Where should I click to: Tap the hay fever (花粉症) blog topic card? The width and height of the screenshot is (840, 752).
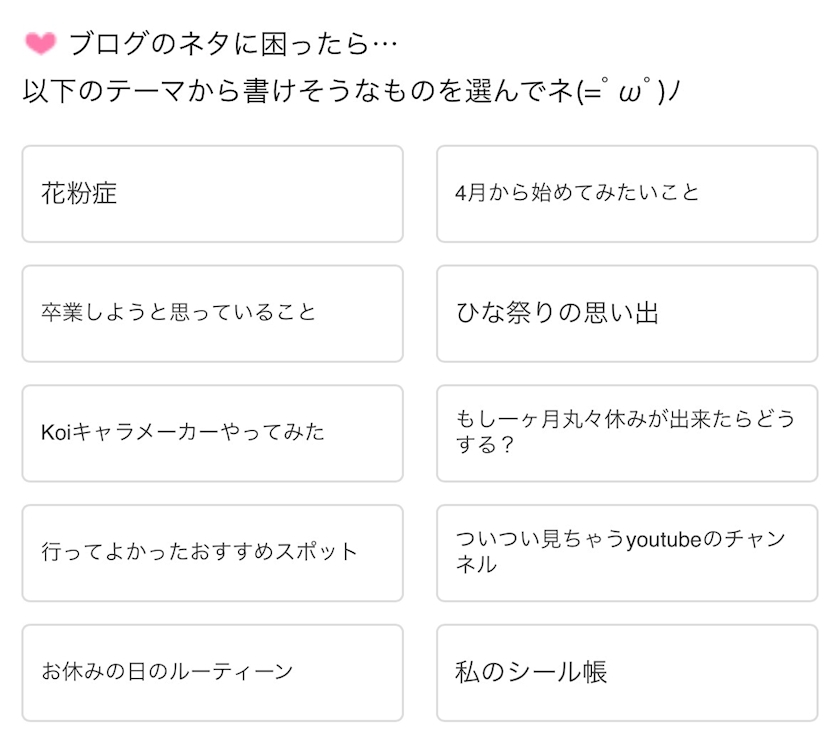pyautogui.click(x=212, y=194)
